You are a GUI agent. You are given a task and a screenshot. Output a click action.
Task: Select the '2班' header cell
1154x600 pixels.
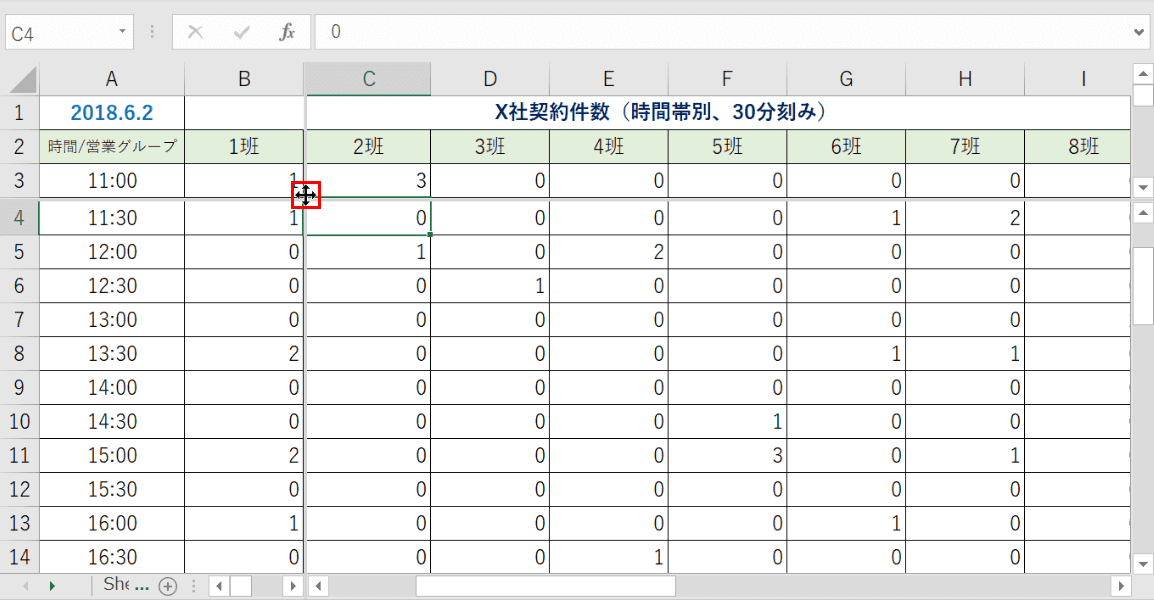369,147
